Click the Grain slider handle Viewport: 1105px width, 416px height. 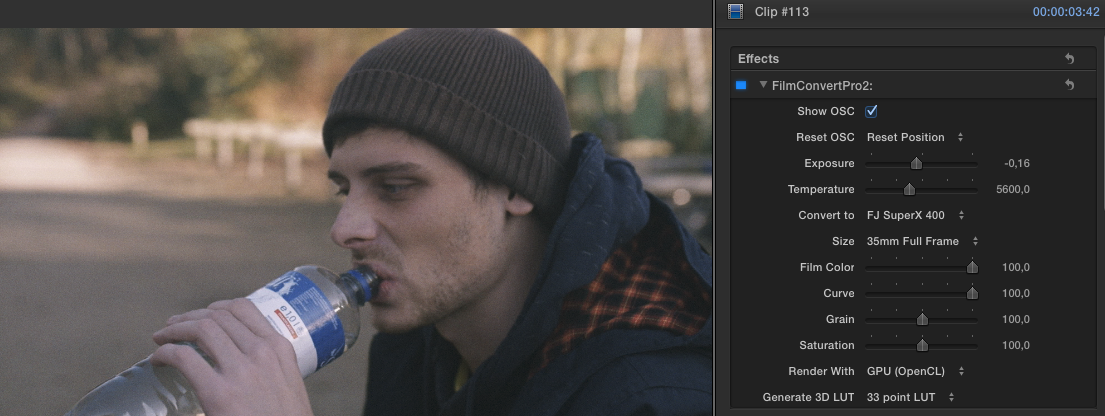[922, 319]
